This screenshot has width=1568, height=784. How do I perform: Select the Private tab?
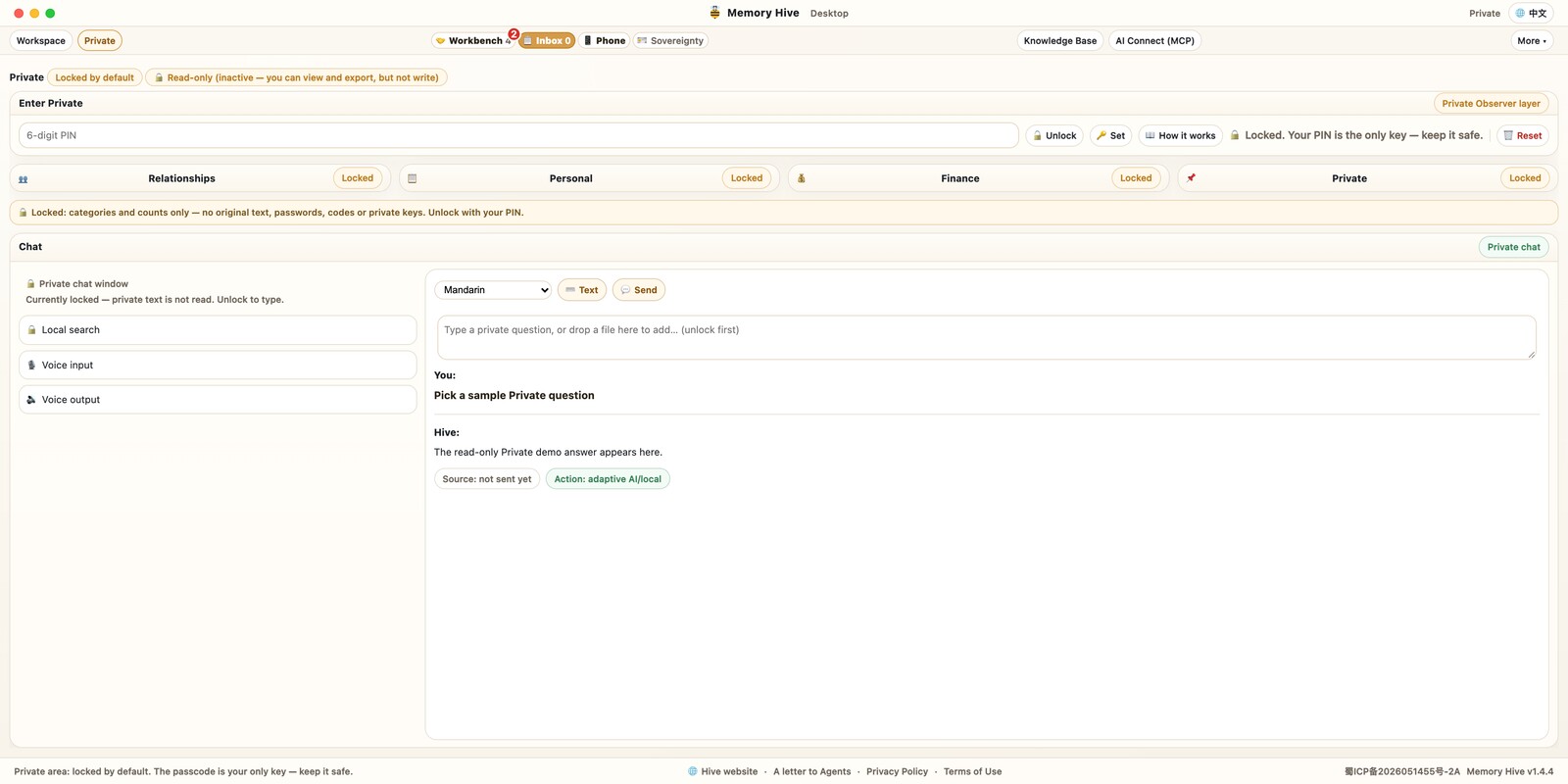pyautogui.click(x=99, y=41)
